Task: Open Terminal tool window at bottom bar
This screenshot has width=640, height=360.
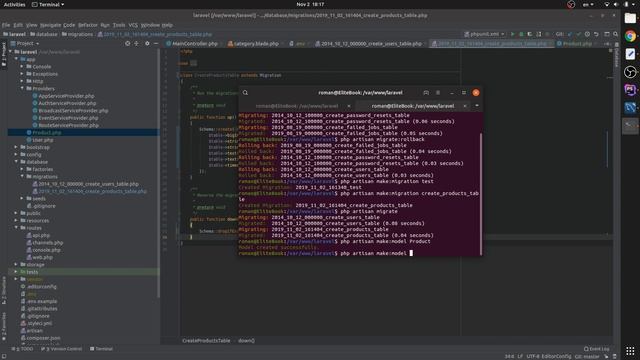Action: pyautogui.click(x=101, y=349)
